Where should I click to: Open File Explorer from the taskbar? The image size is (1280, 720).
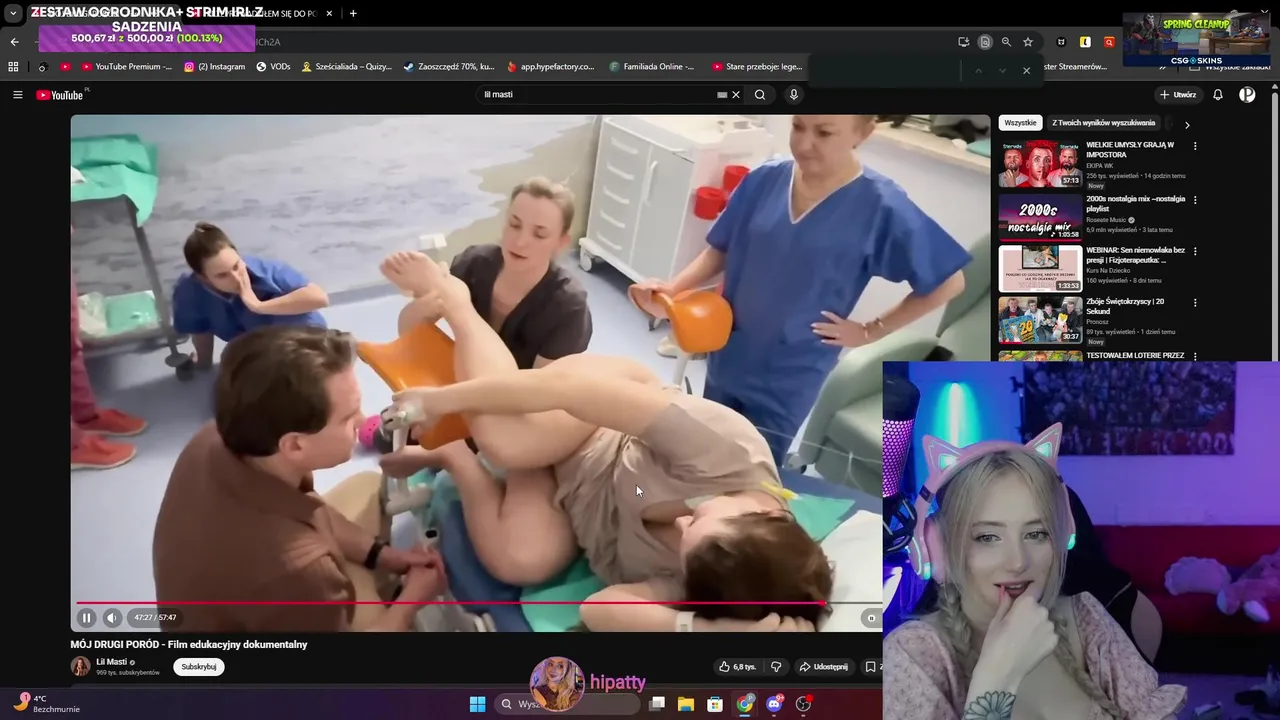686,704
